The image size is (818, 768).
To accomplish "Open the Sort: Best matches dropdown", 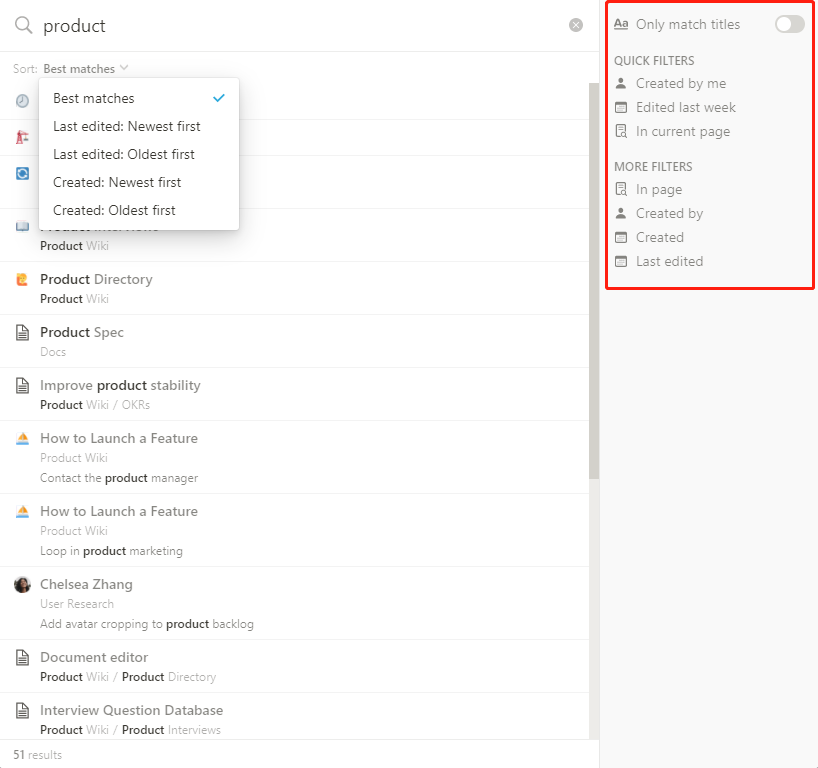I will coord(86,68).
